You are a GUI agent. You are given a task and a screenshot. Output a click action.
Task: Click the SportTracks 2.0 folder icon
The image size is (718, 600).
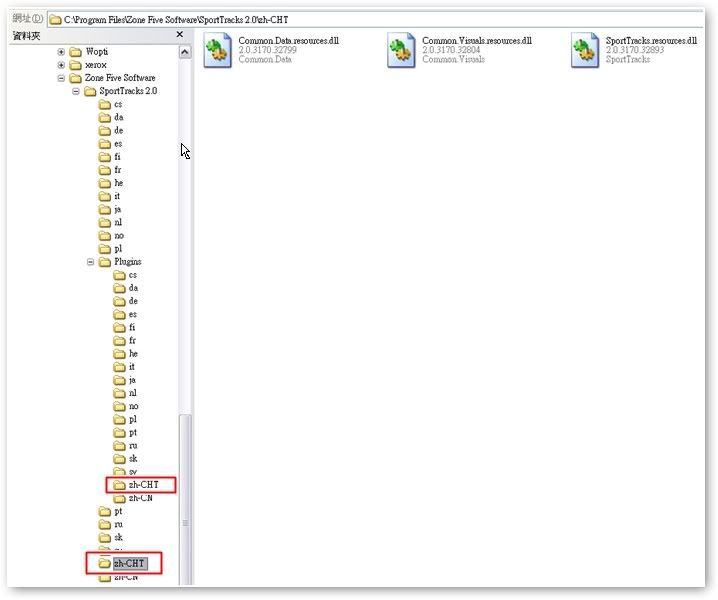(90, 91)
